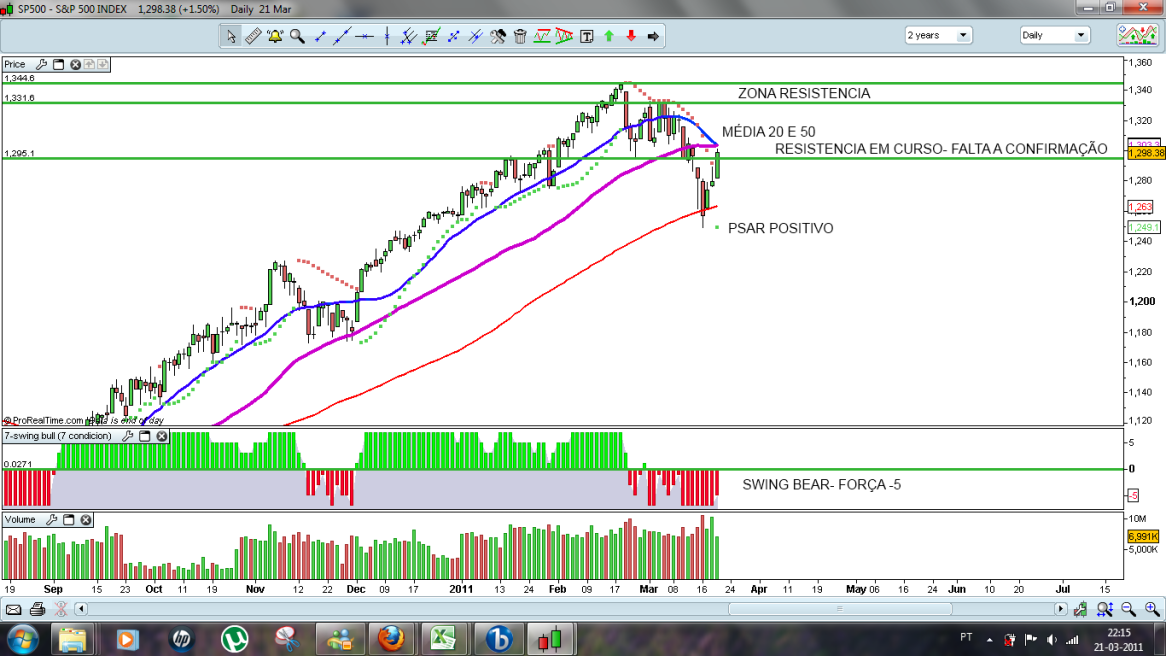The height and width of the screenshot is (656, 1166).
Task: Zoom out the chart with minus magnifier
Action: click(1129, 610)
